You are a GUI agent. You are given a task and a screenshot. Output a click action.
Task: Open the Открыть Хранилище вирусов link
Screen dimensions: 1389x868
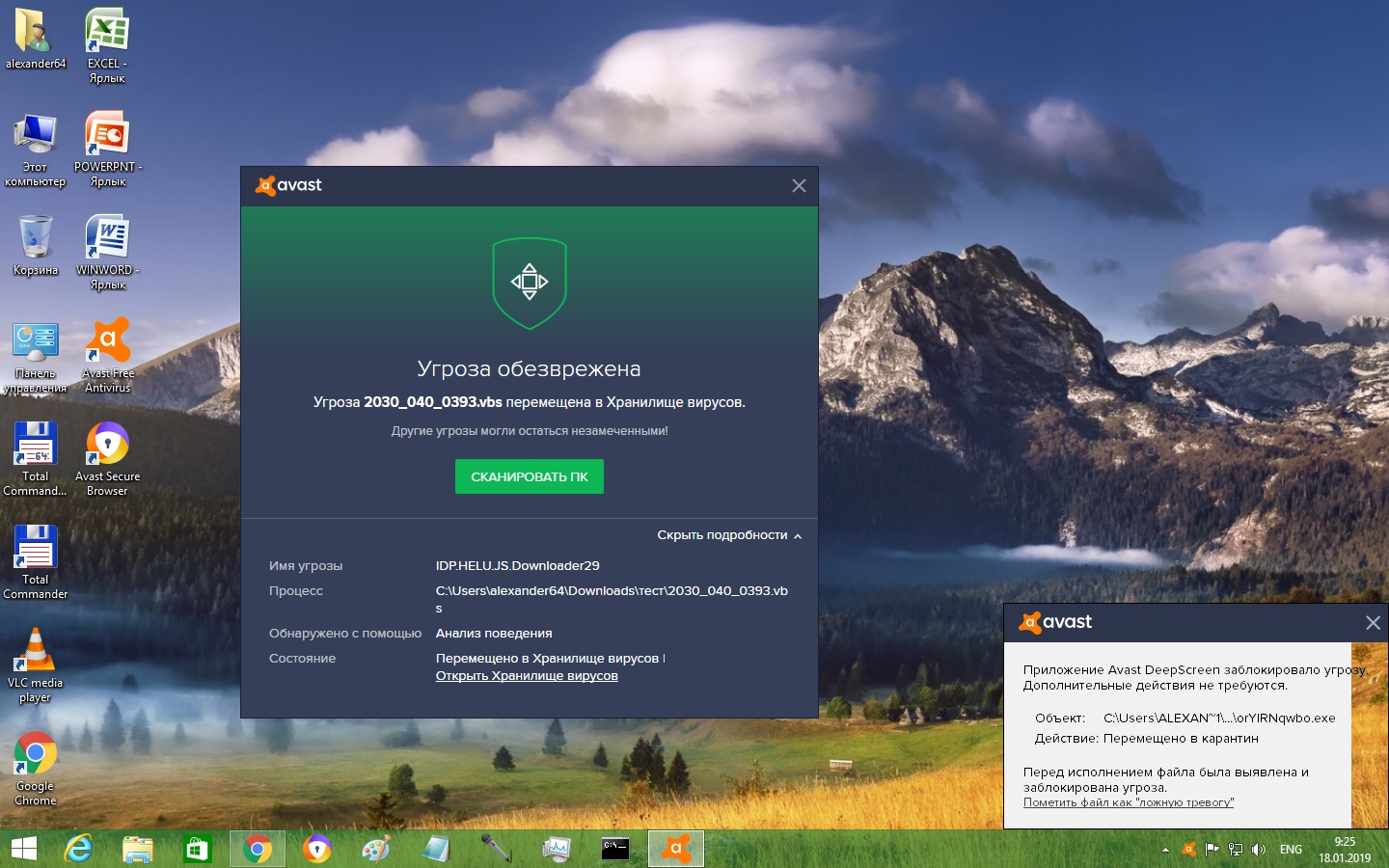tap(527, 675)
